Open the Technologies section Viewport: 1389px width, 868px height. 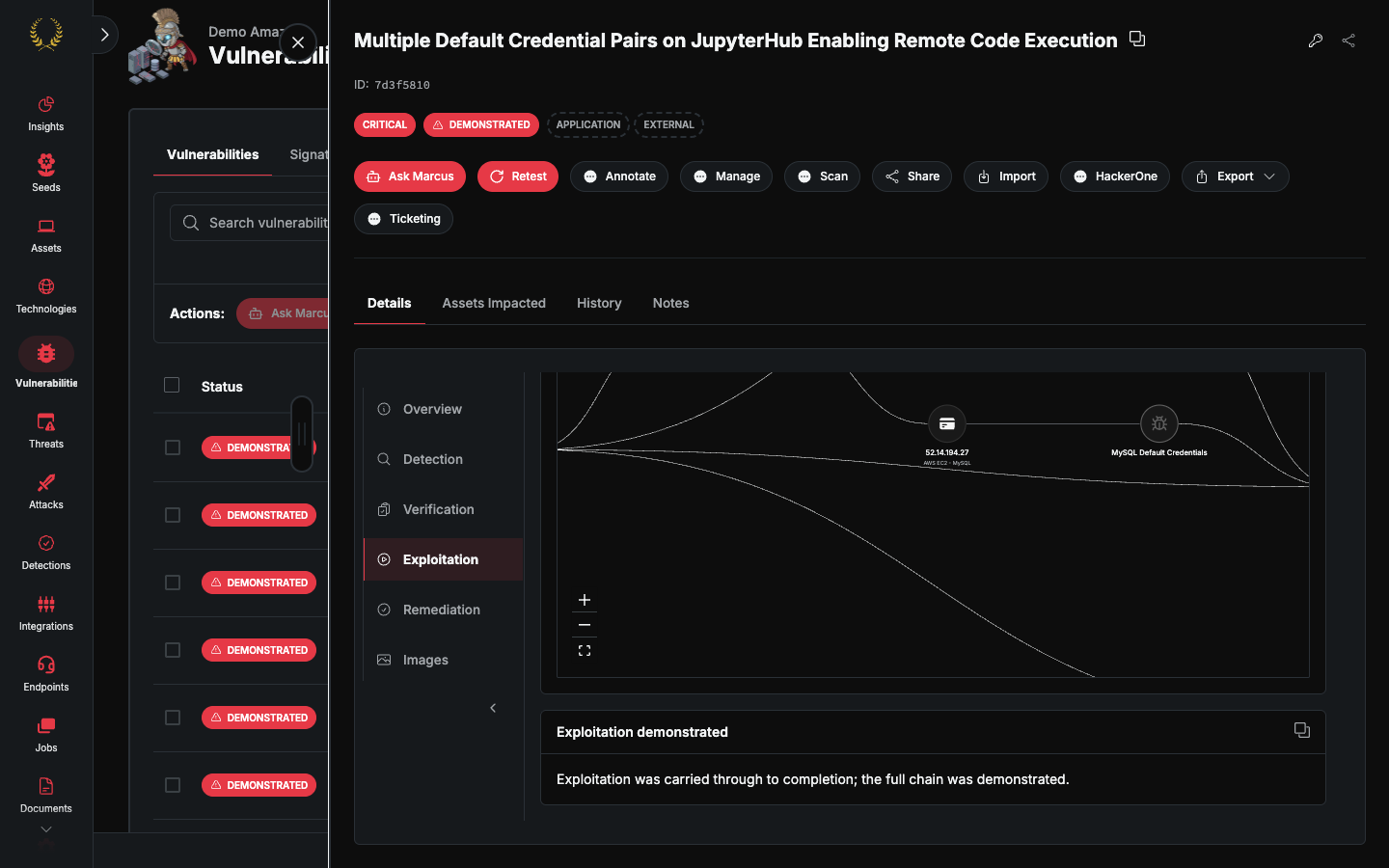click(x=45, y=296)
